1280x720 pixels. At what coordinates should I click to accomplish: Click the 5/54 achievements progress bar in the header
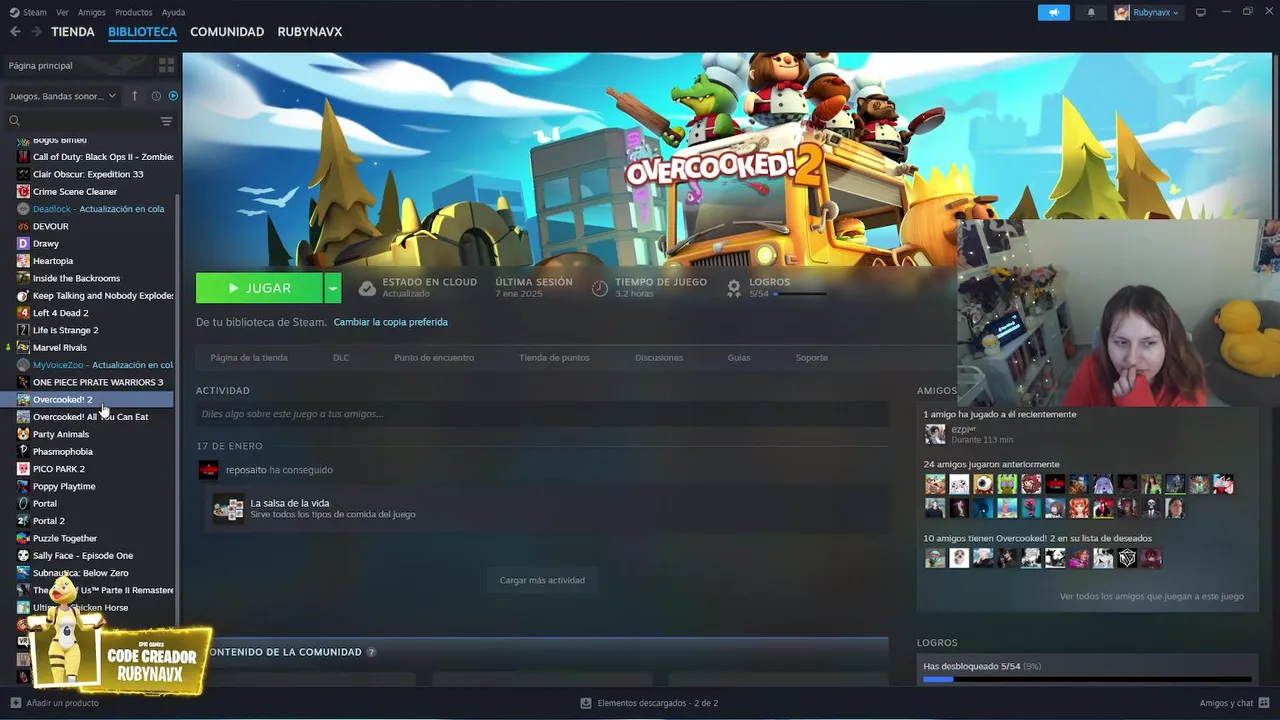point(800,294)
